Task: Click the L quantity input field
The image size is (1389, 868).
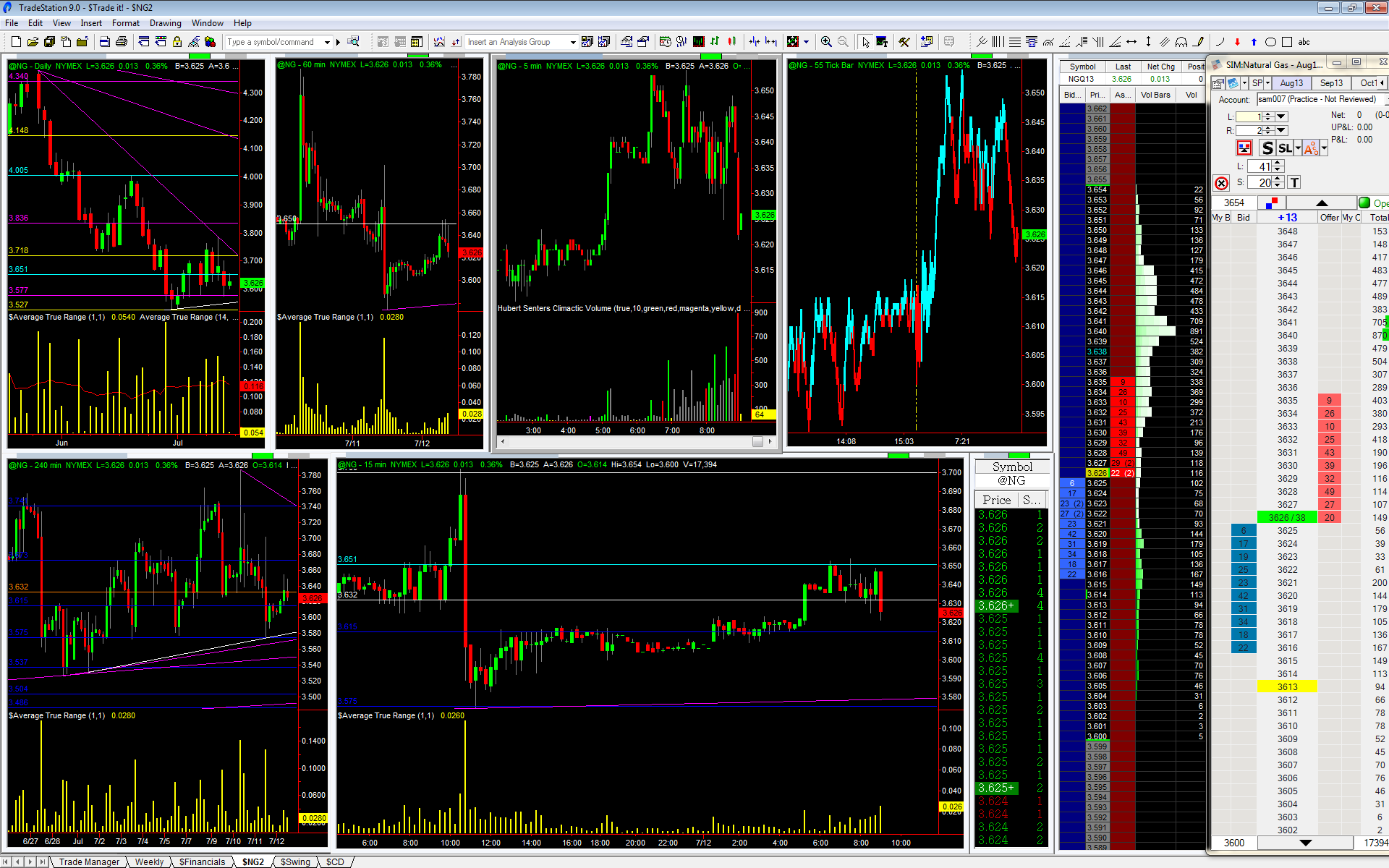Action: (x=1249, y=116)
